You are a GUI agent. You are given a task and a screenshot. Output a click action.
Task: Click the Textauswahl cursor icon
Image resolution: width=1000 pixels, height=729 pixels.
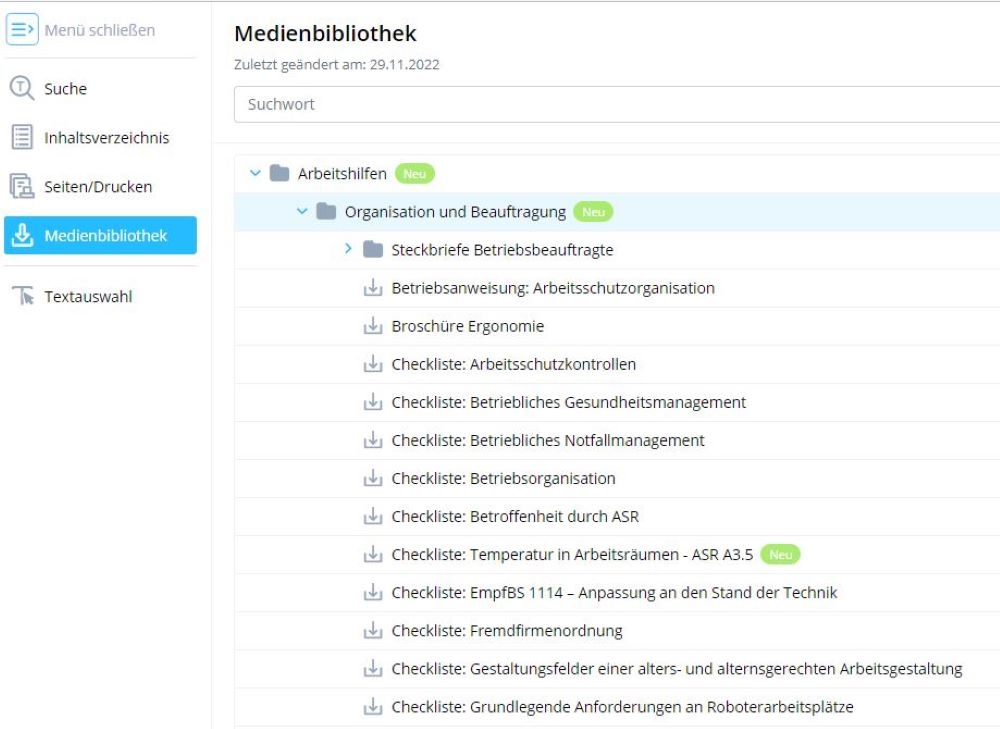point(22,296)
